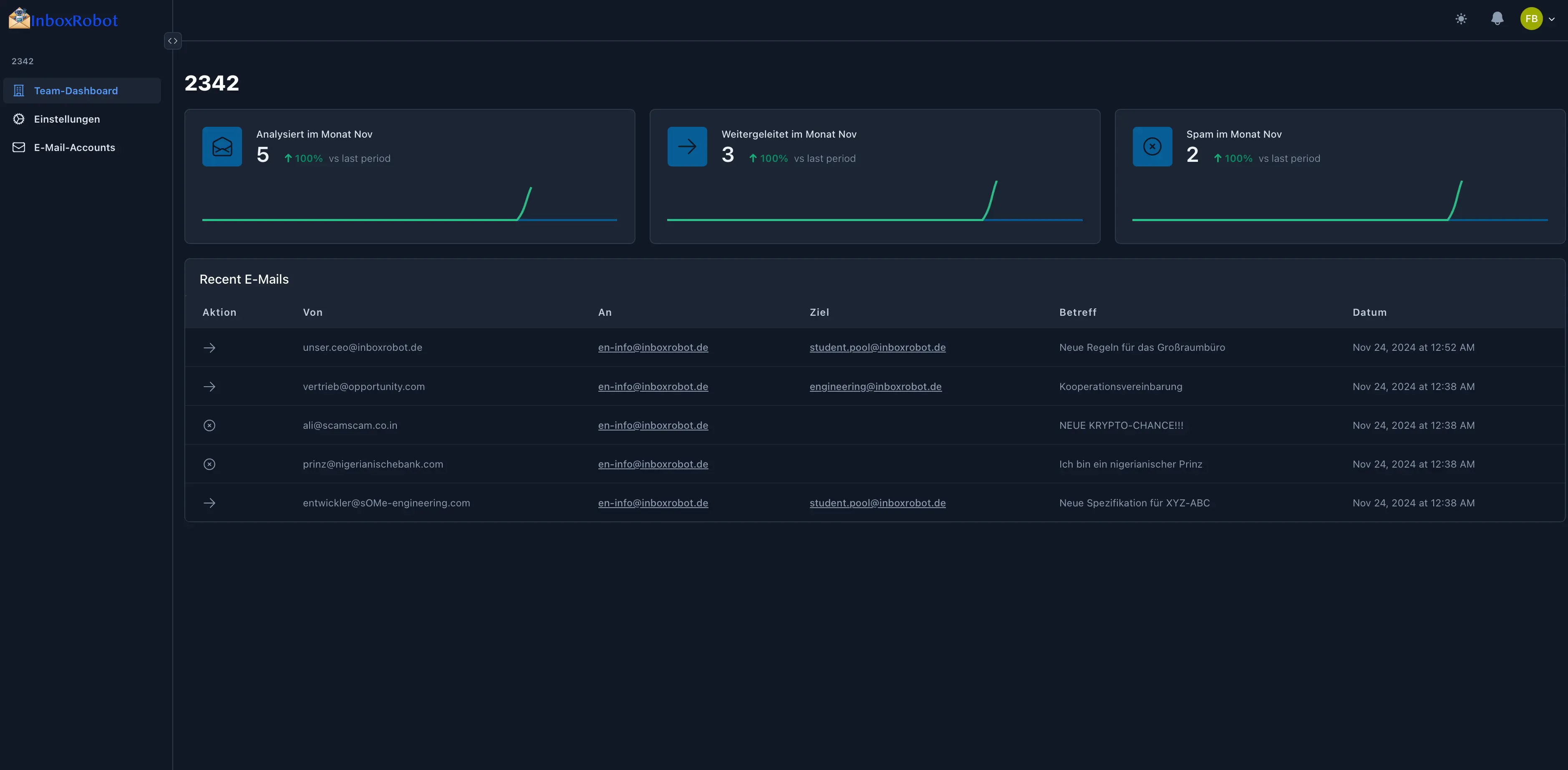The image size is (1568, 770).
Task: Click the Von column header
Action: pos(313,312)
